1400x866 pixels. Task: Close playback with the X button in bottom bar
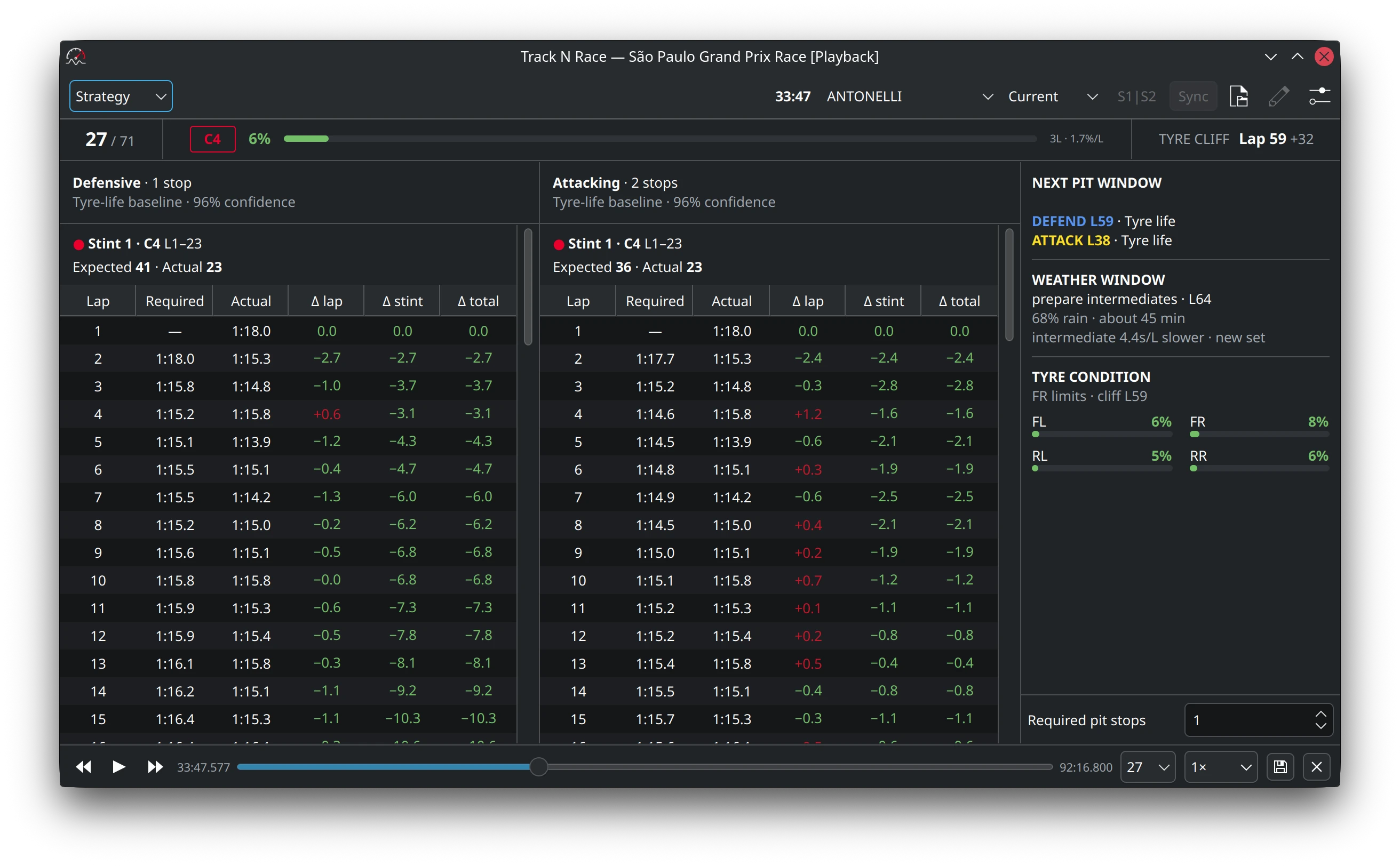[x=1316, y=767]
